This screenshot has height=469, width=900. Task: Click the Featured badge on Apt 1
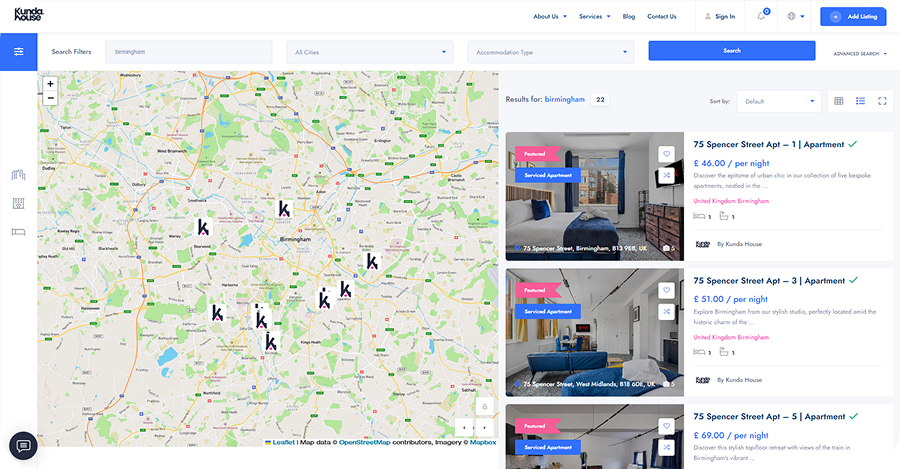pos(537,154)
